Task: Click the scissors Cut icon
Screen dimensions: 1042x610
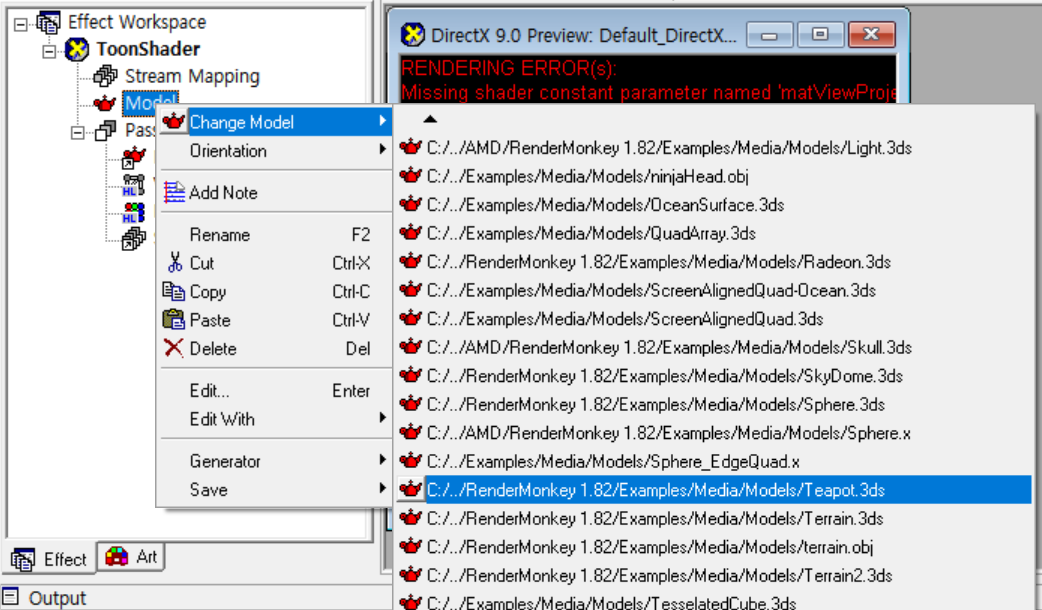Action: click(x=175, y=262)
